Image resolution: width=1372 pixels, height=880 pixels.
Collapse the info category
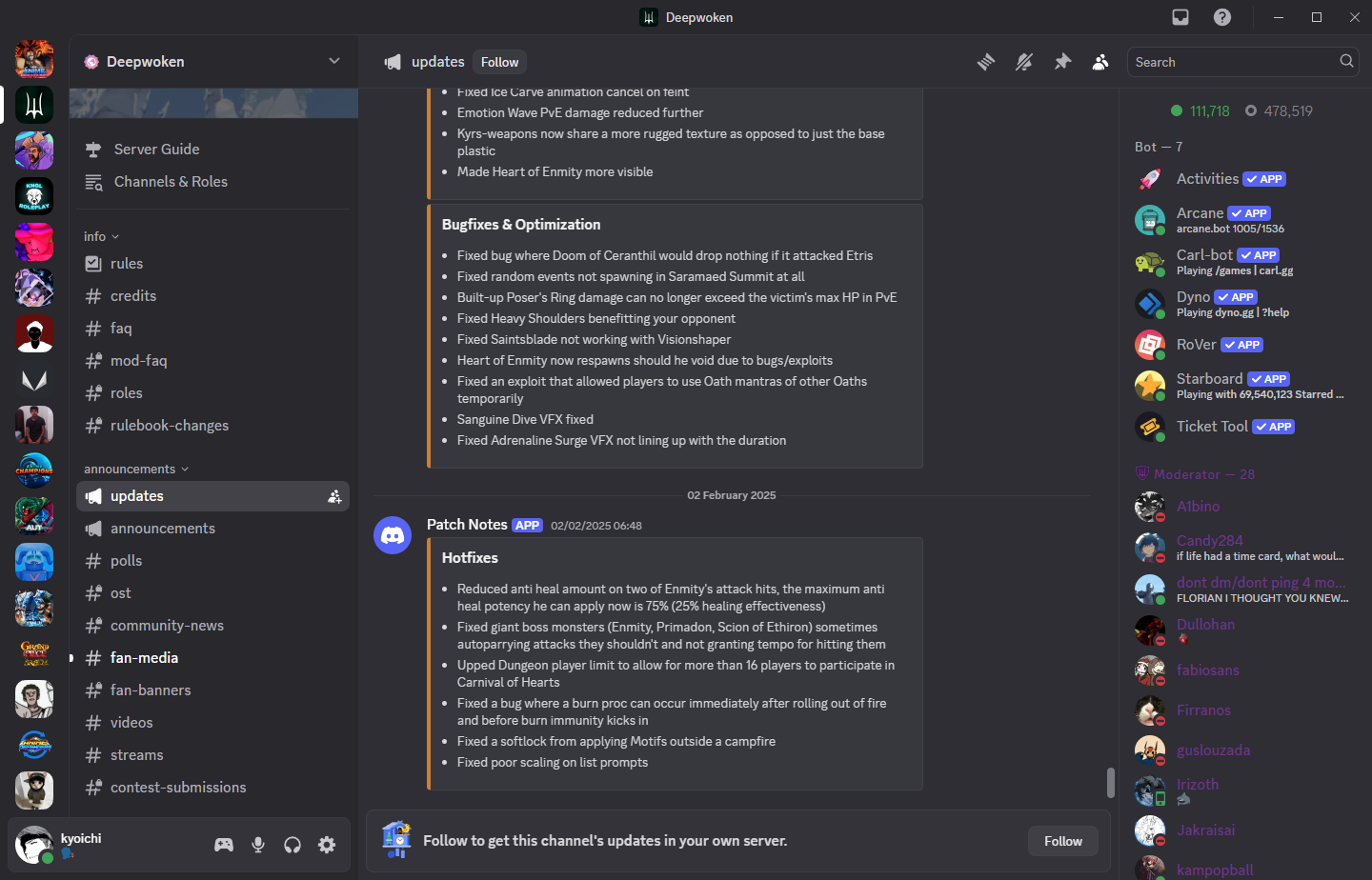[x=101, y=236]
